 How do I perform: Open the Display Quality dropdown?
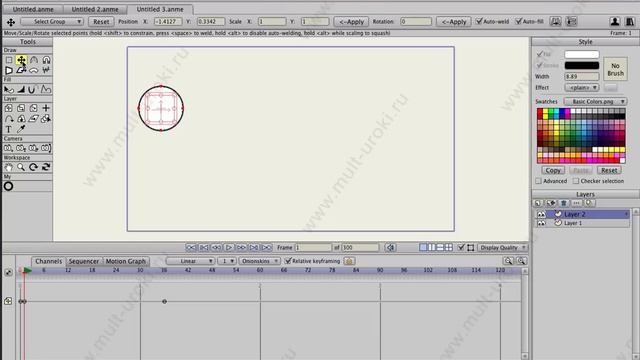click(502, 247)
